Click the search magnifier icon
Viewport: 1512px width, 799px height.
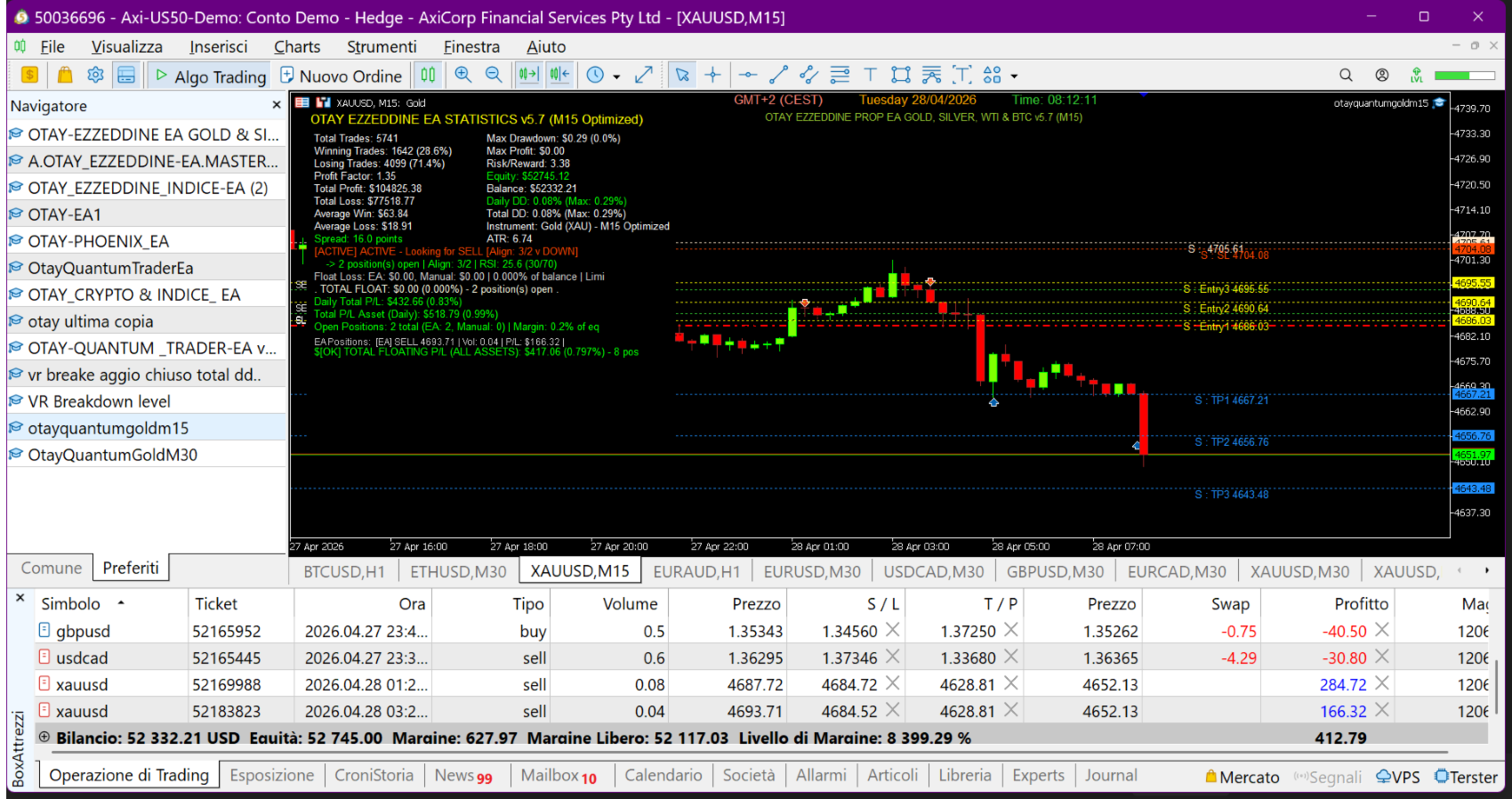tap(1347, 76)
